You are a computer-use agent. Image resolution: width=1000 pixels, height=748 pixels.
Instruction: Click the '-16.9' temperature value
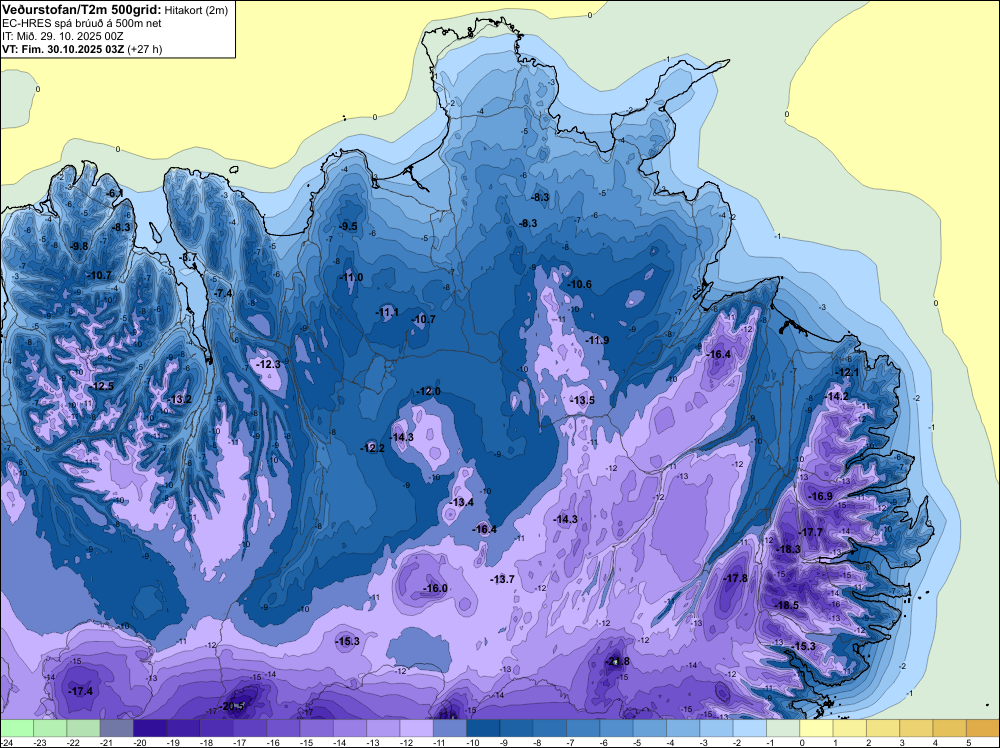pyautogui.click(x=821, y=496)
